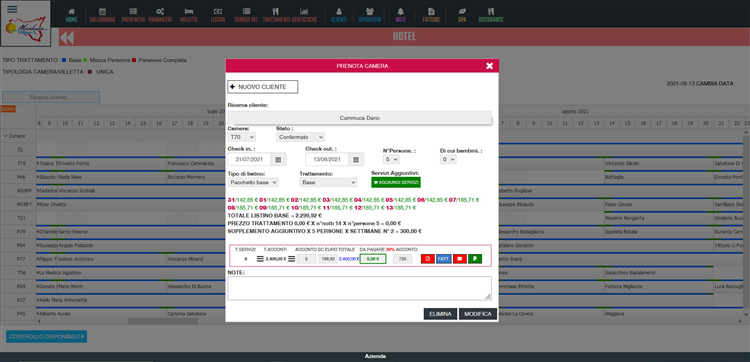Open Camere dropdown showing T70
750x362 pixels.
click(x=242, y=137)
